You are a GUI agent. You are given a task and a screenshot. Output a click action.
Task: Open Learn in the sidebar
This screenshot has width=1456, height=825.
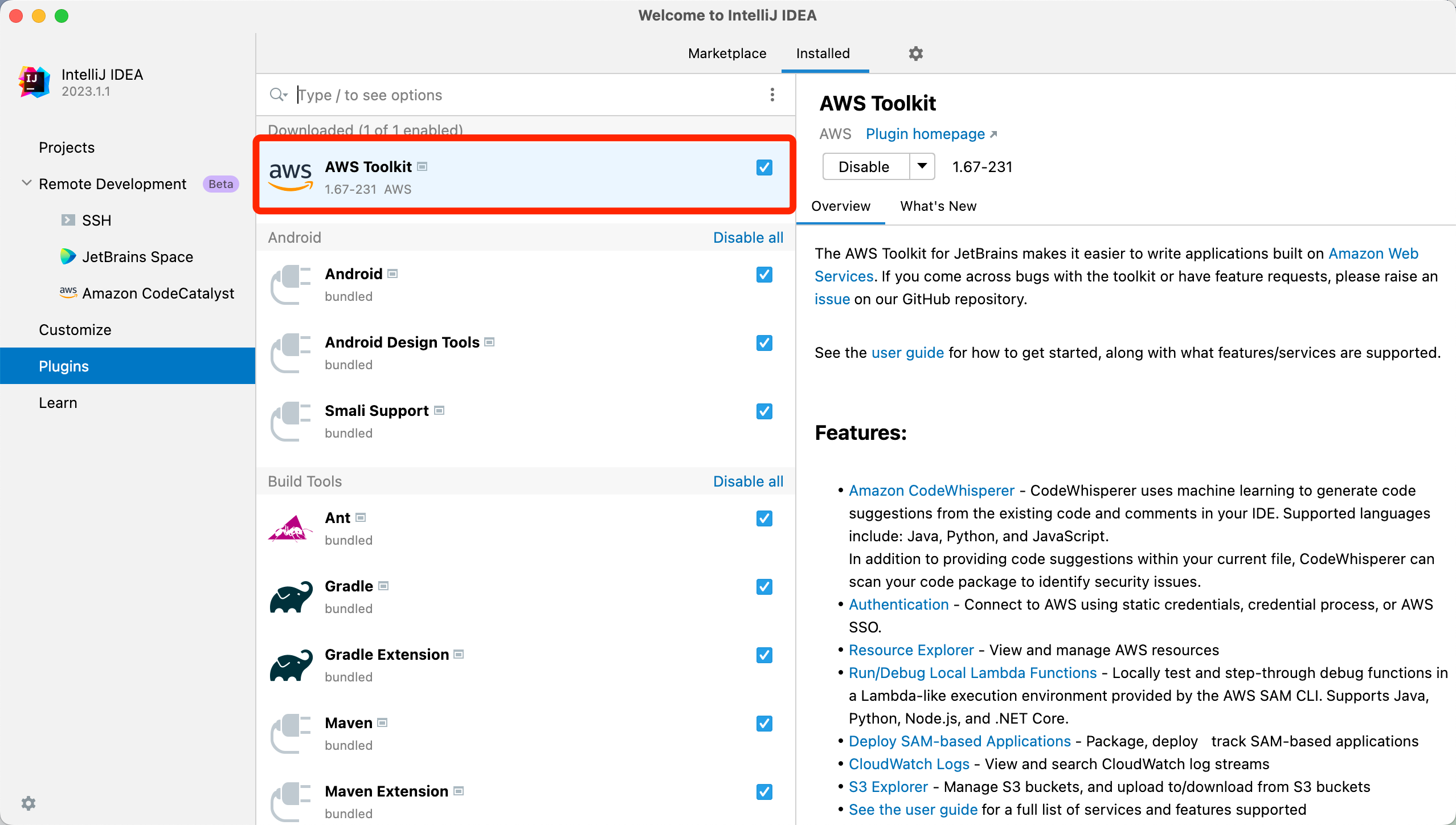[x=58, y=403]
